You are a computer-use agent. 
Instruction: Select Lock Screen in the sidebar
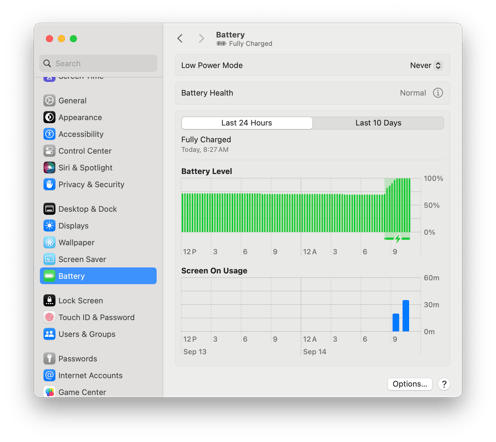pyautogui.click(x=98, y=300)
